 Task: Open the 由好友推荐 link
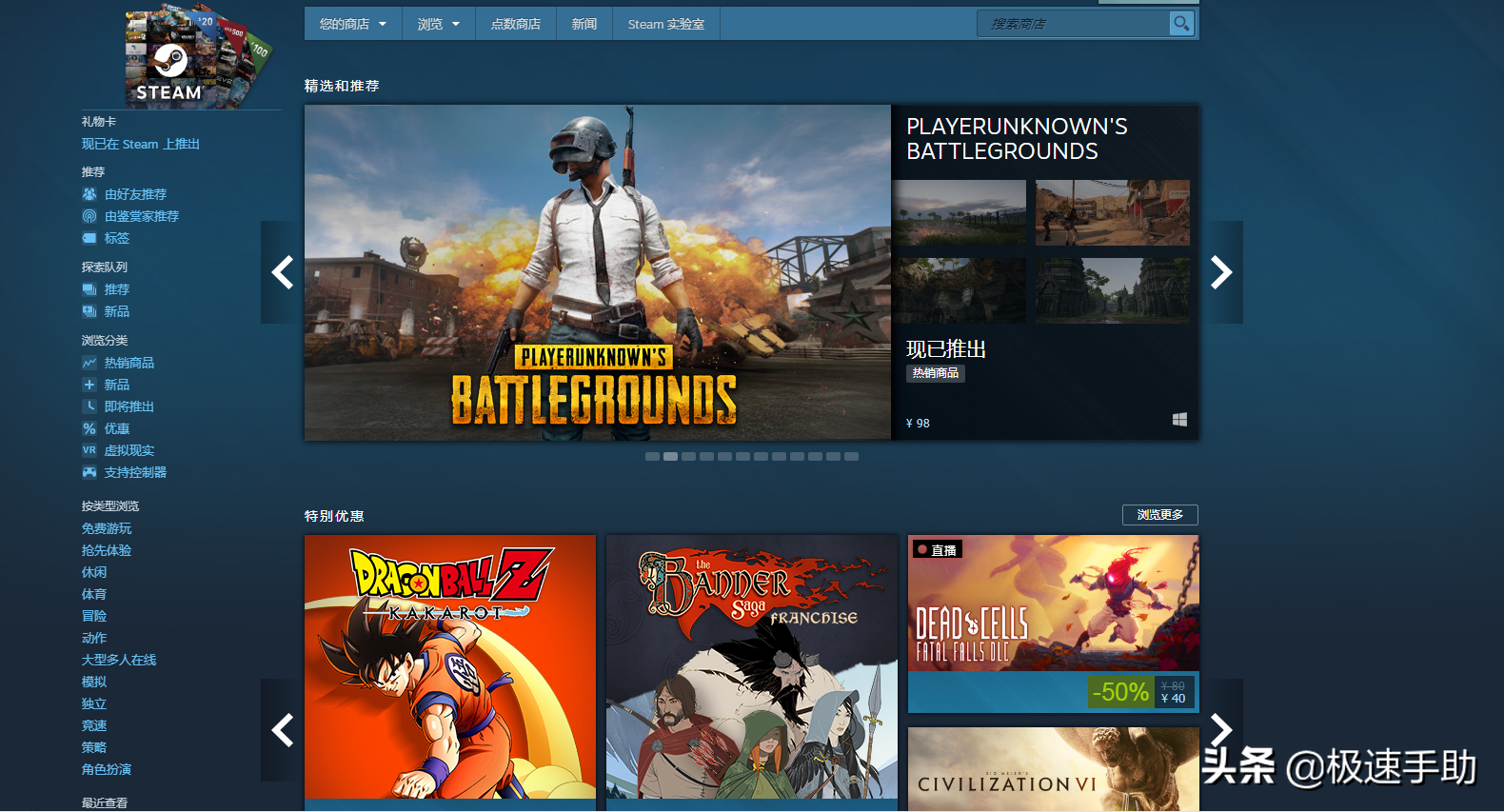click(x=135, y=194)
